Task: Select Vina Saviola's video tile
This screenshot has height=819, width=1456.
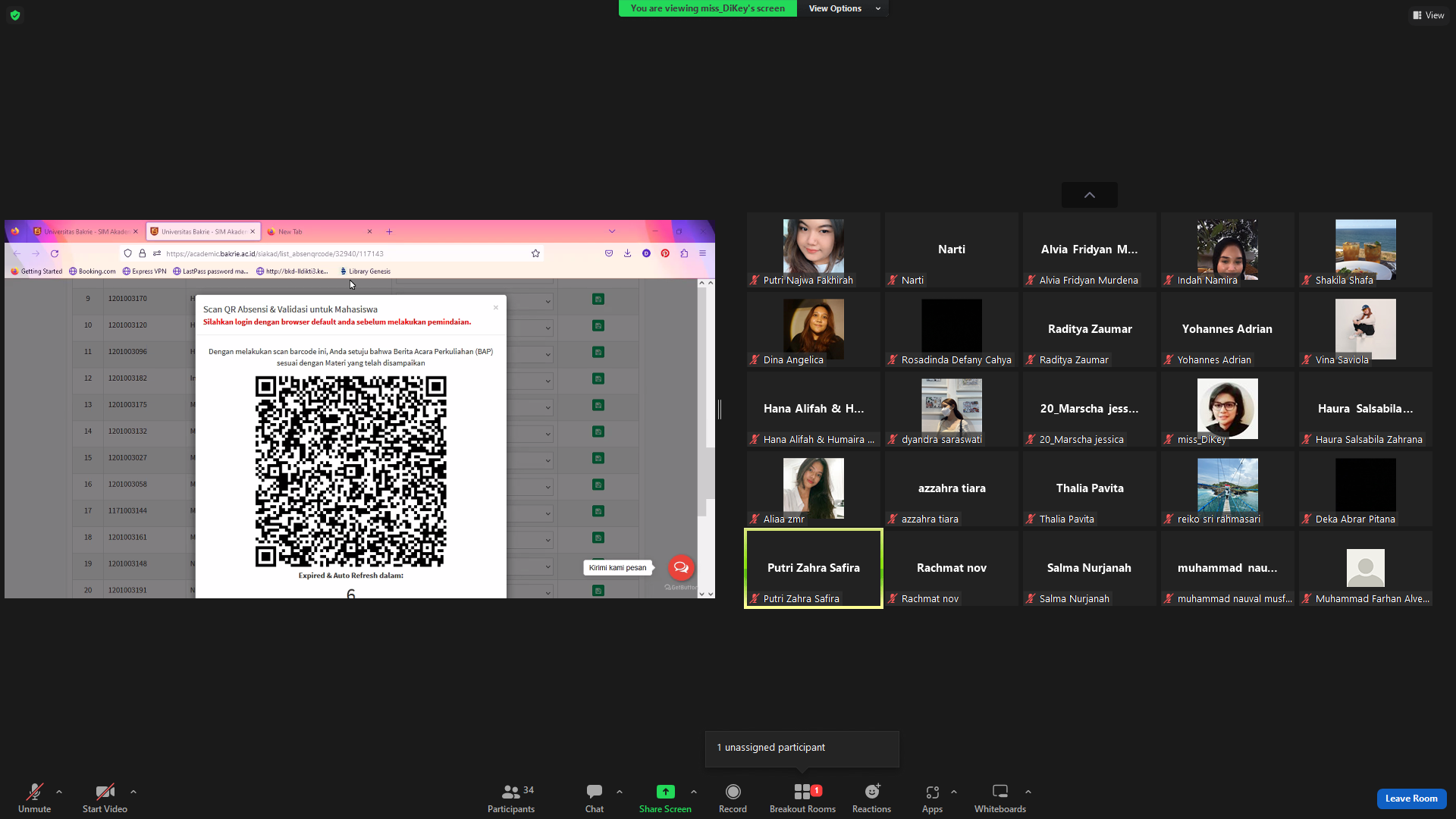Action: point(1365,330)
